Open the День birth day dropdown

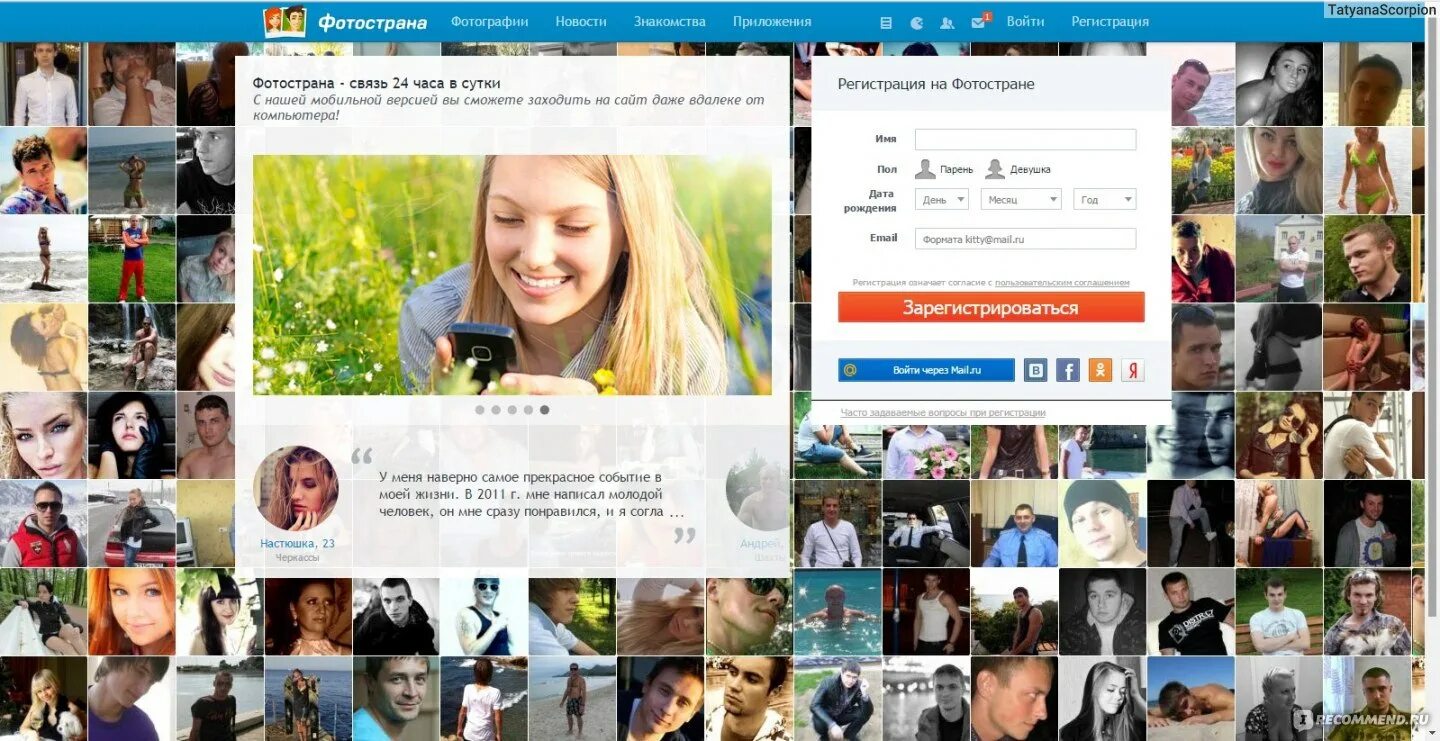click(x=942, y=200)
